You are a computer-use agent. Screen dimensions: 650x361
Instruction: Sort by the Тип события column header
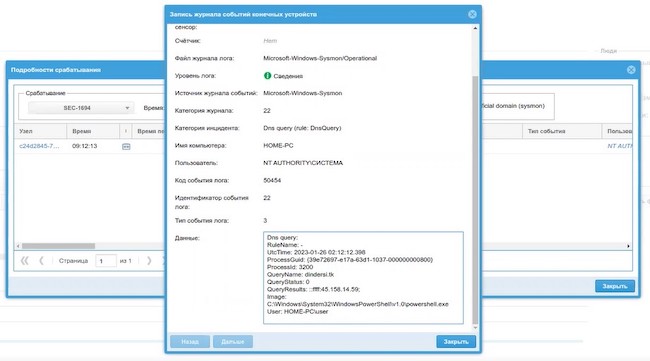point(562,131)
